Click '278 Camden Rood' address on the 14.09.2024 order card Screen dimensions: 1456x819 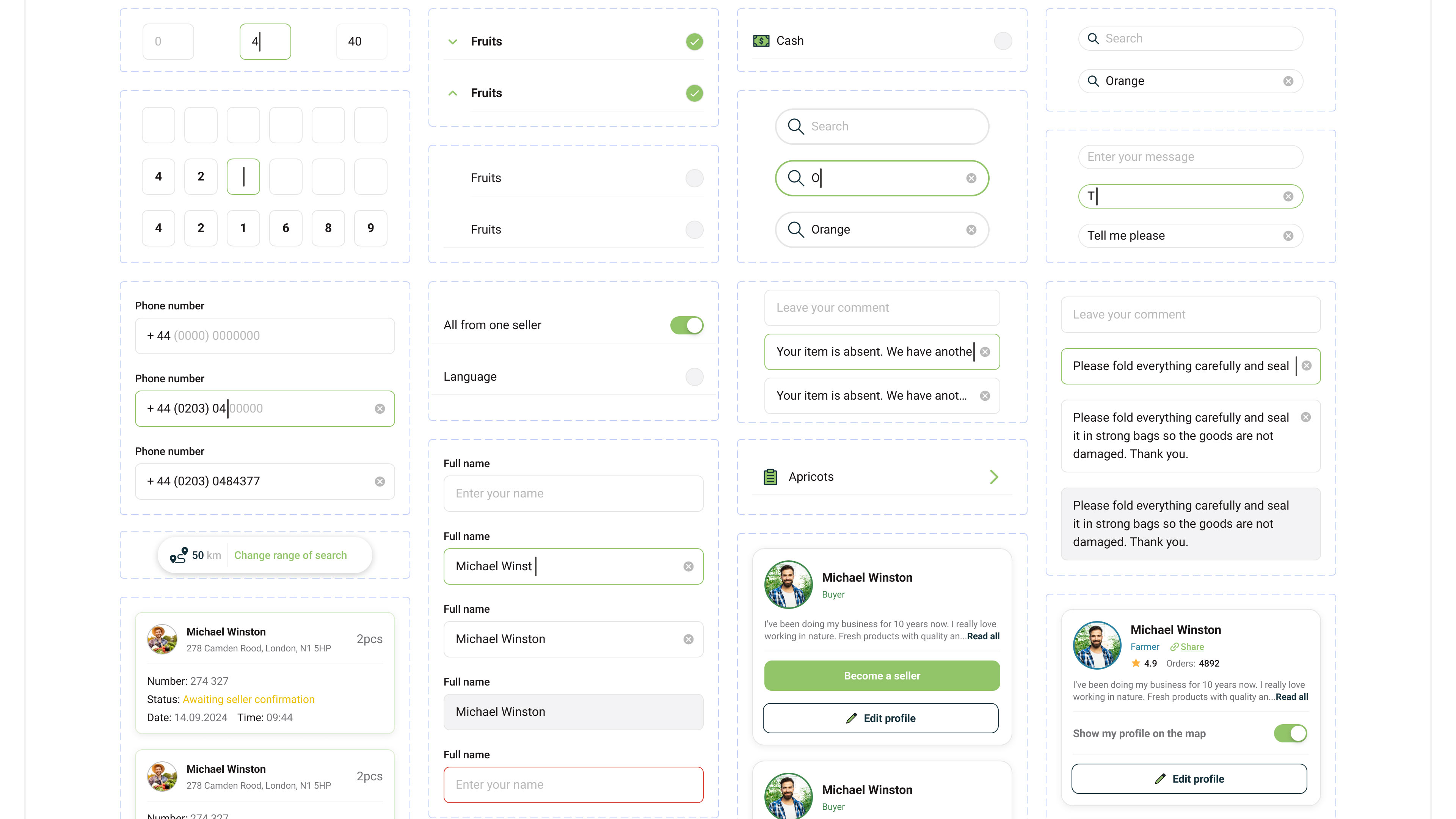(x=259, y=648)
